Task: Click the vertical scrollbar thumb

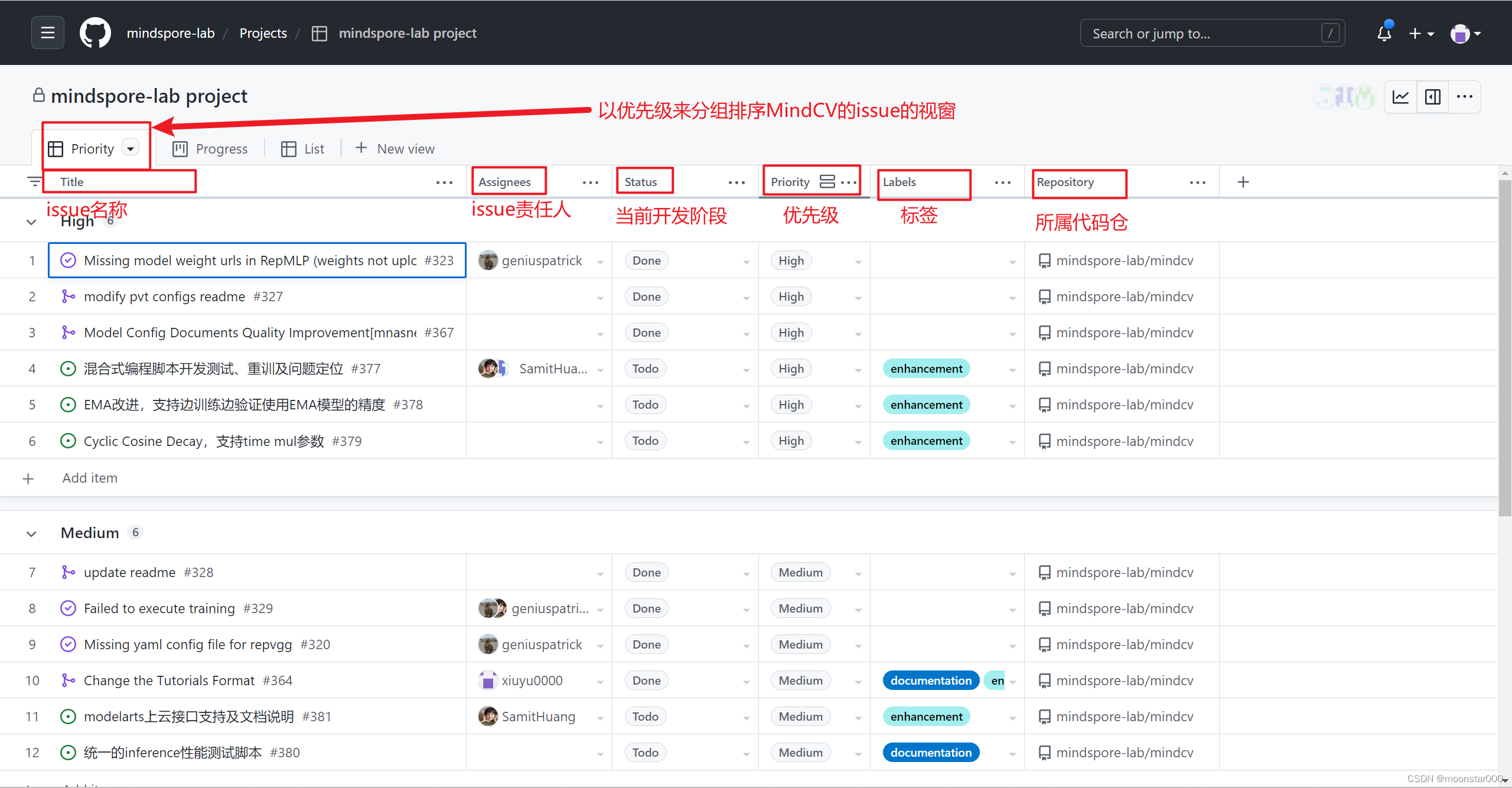Action: pyautogui.click(x=1505, y=349)
